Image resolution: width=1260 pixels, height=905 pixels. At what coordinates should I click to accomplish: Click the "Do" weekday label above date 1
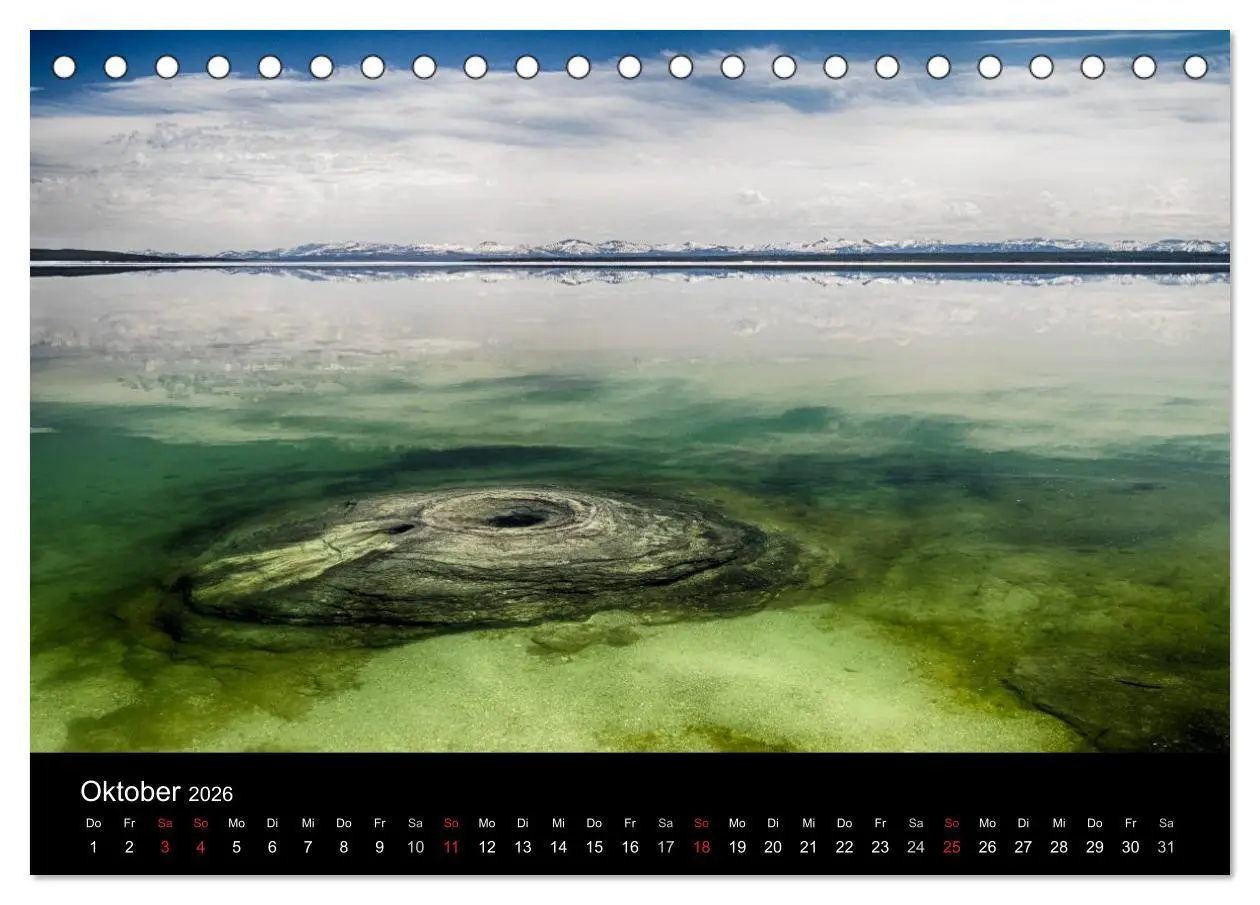click(94, 823)
